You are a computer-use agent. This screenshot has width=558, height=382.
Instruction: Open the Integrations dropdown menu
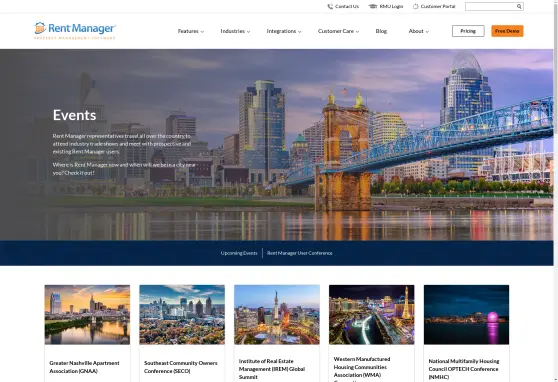pyautogui.click(x=284, y=31)
